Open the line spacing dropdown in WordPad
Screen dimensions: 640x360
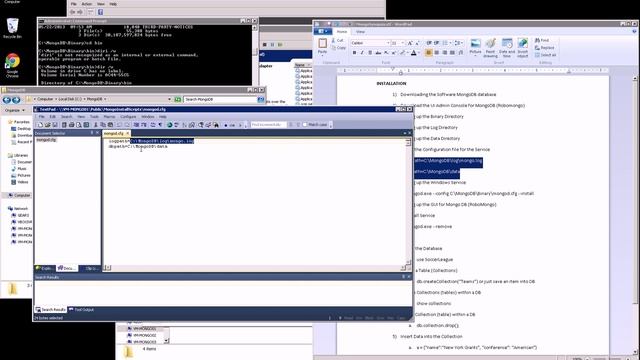tap(462, 43)
